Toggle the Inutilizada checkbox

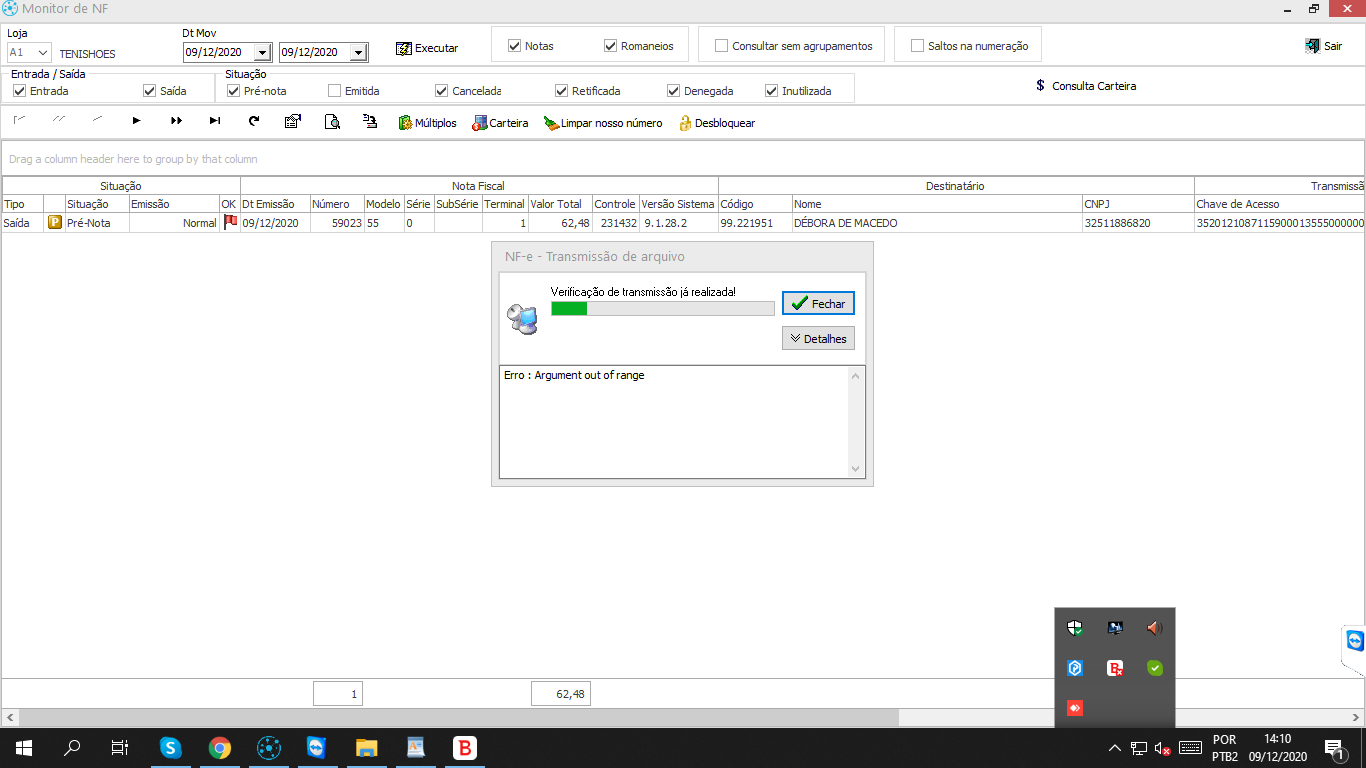pos(771,91)
